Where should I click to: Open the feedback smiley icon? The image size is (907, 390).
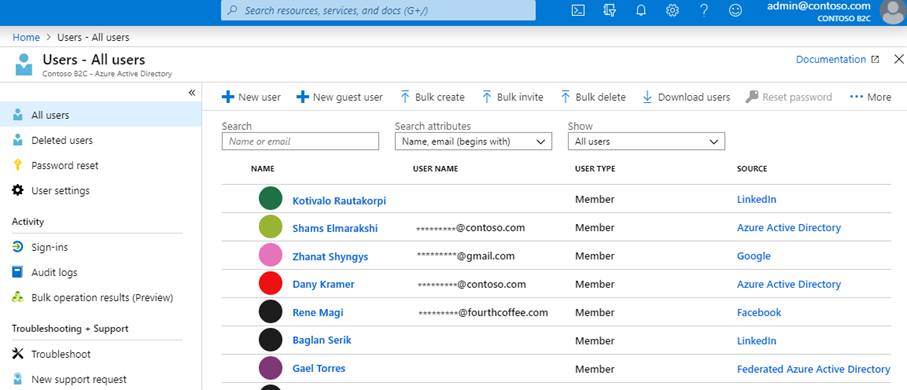pos(735,10)
